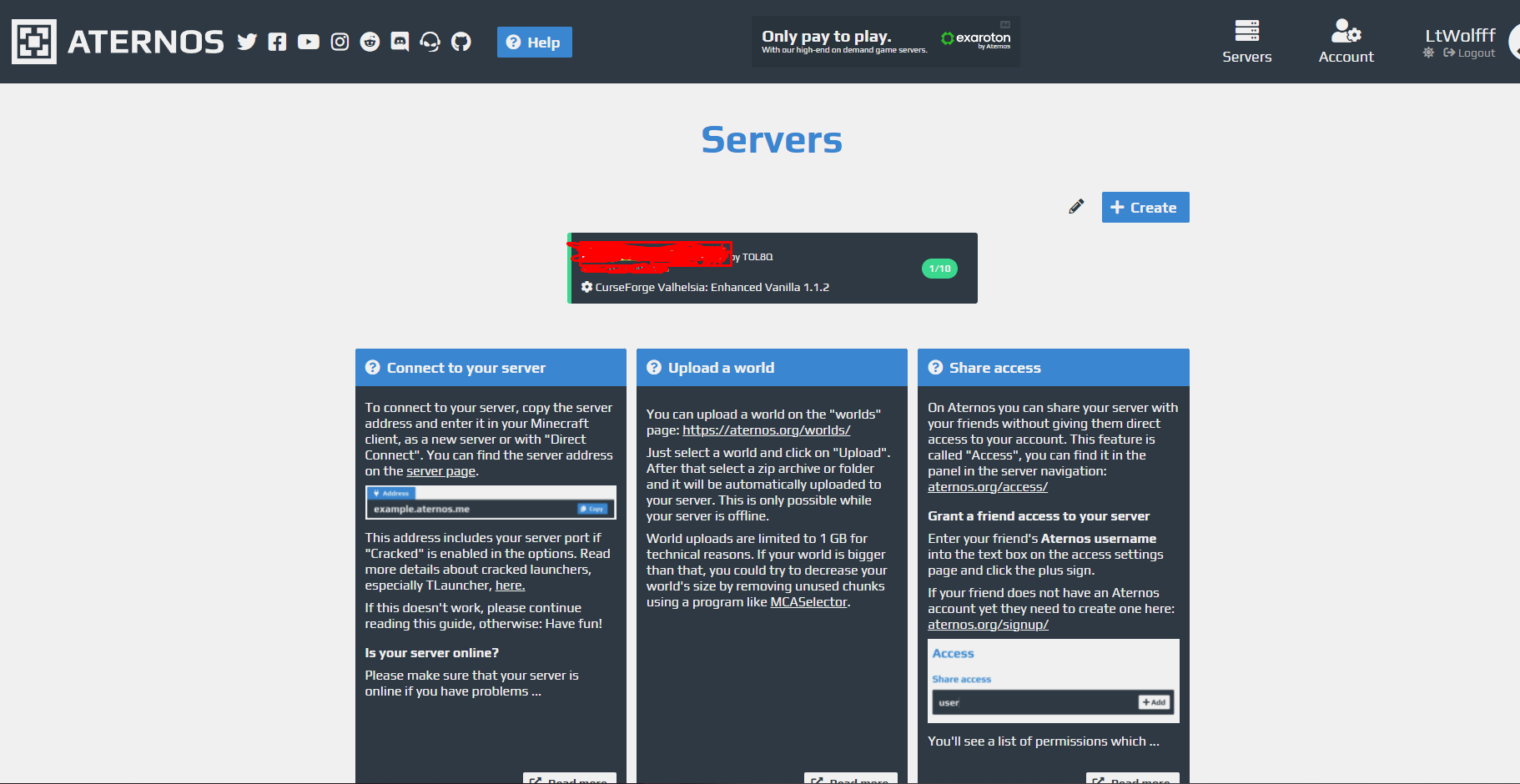Click the Access share example image
This screenshot has height=784, width=1520.
point(1054,681)
